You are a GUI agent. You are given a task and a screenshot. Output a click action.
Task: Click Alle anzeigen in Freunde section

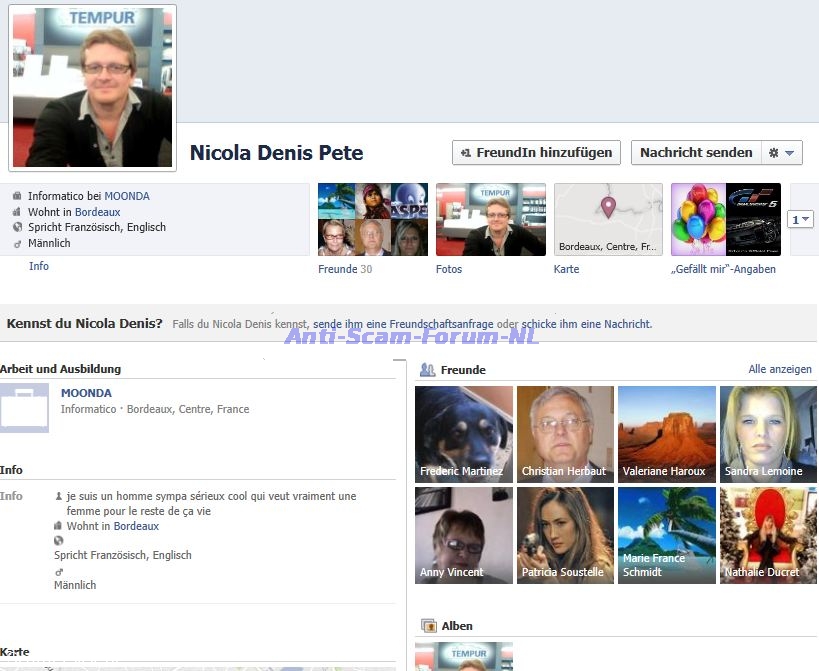pos(780,370)
